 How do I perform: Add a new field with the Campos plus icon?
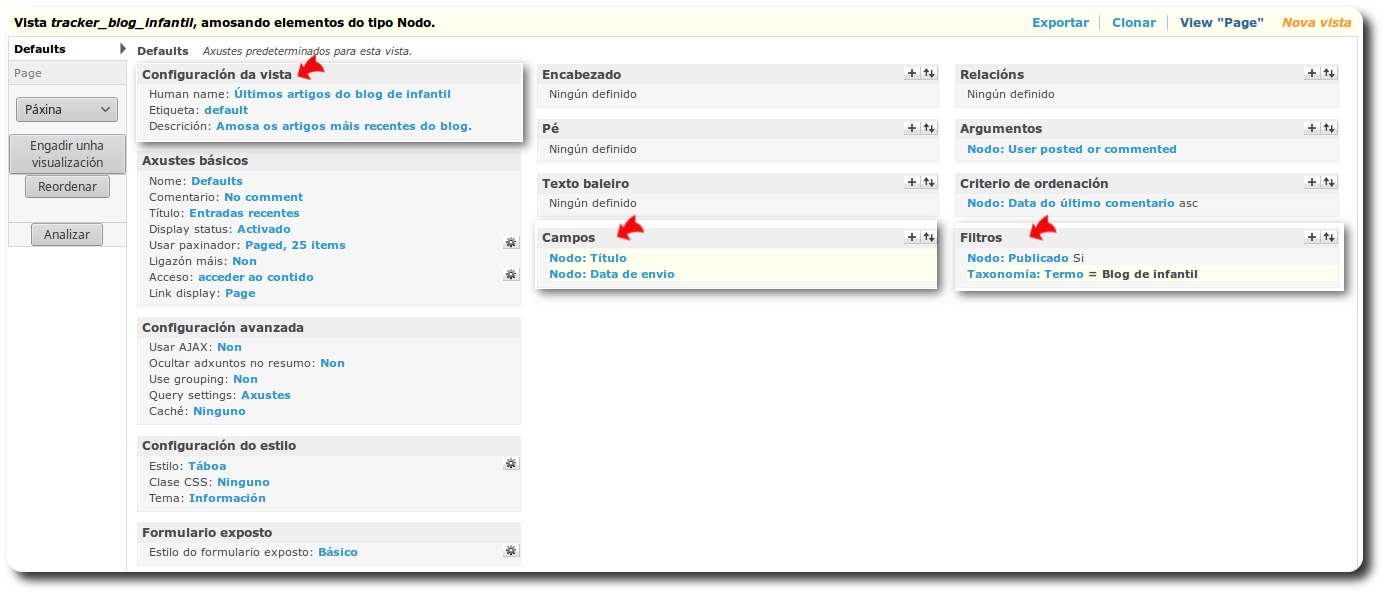(x=911, y=237)
